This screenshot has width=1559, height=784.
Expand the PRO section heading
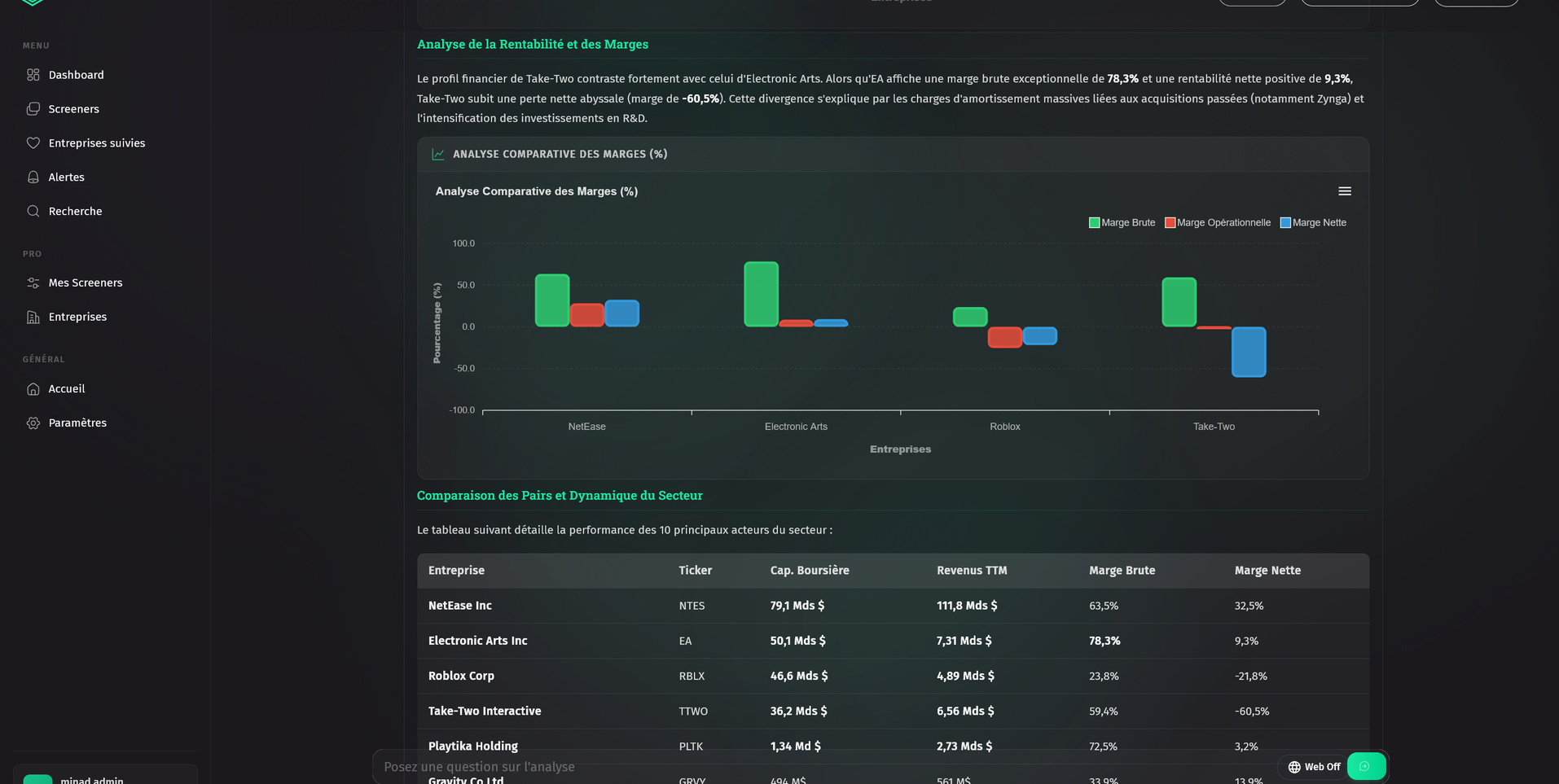(x=32, y=253)
